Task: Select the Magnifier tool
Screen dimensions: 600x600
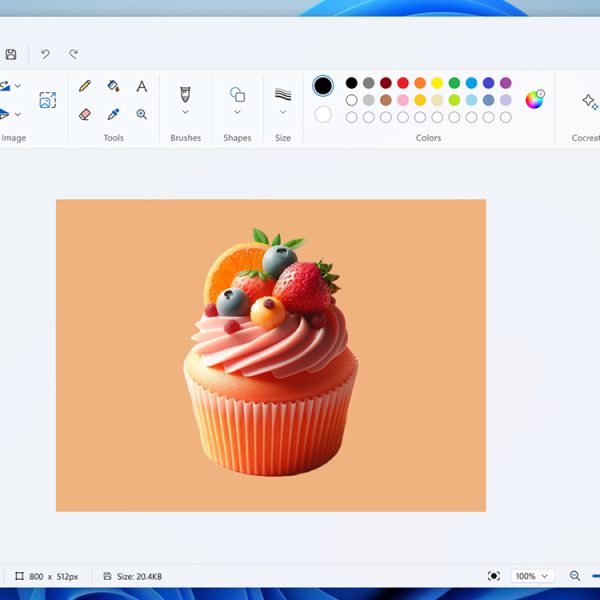Action: [142, 114]
